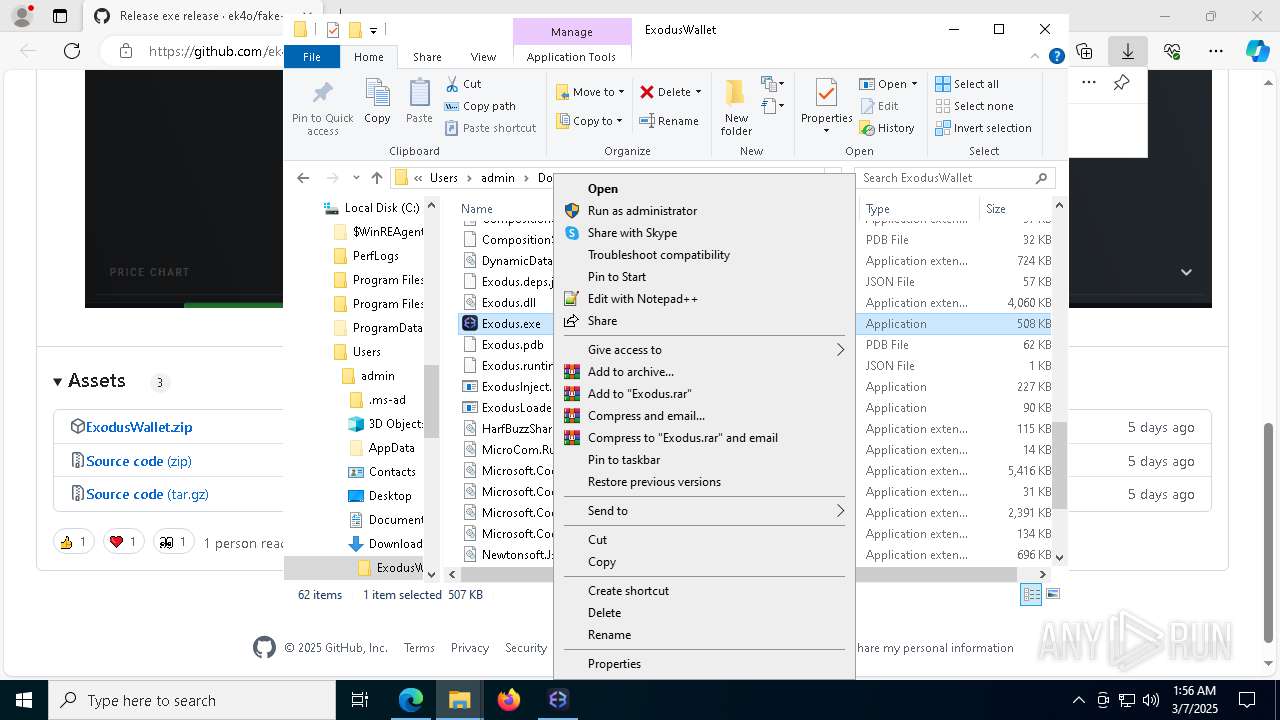Go back in Explorer navigation

[303, 178]
